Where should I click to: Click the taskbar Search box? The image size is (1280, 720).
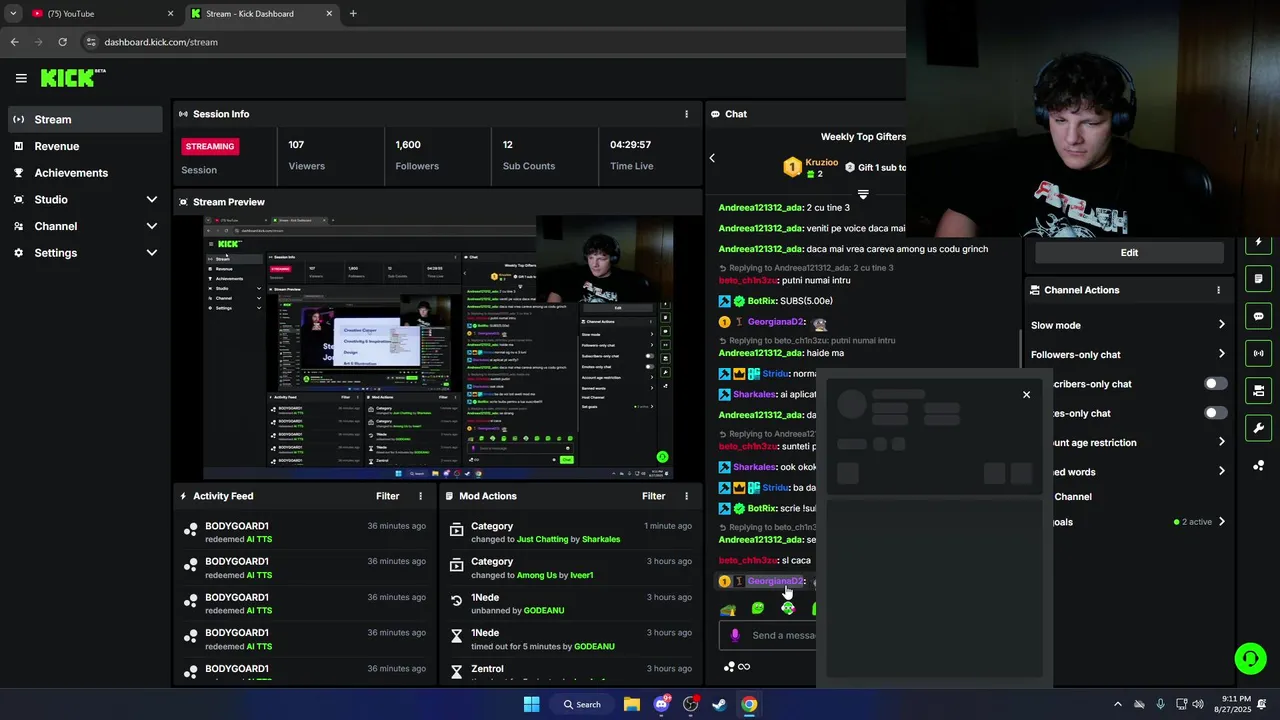(x=582, y=704)
